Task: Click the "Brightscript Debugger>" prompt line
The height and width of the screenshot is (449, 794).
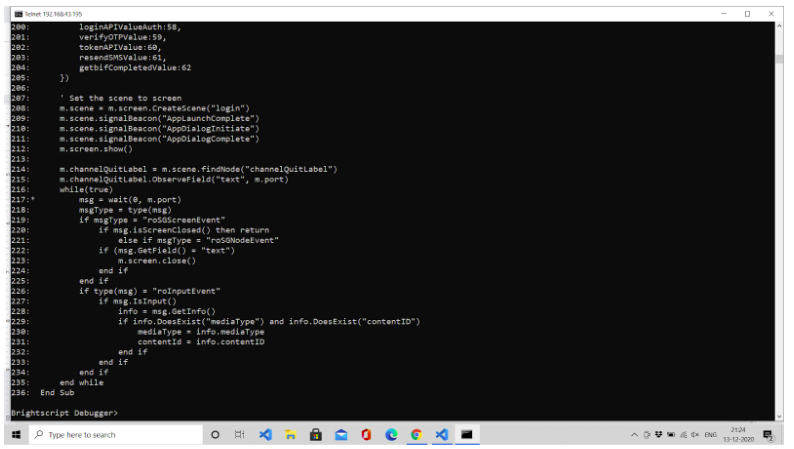Action: pyautogui.click(x=64, y=413)
